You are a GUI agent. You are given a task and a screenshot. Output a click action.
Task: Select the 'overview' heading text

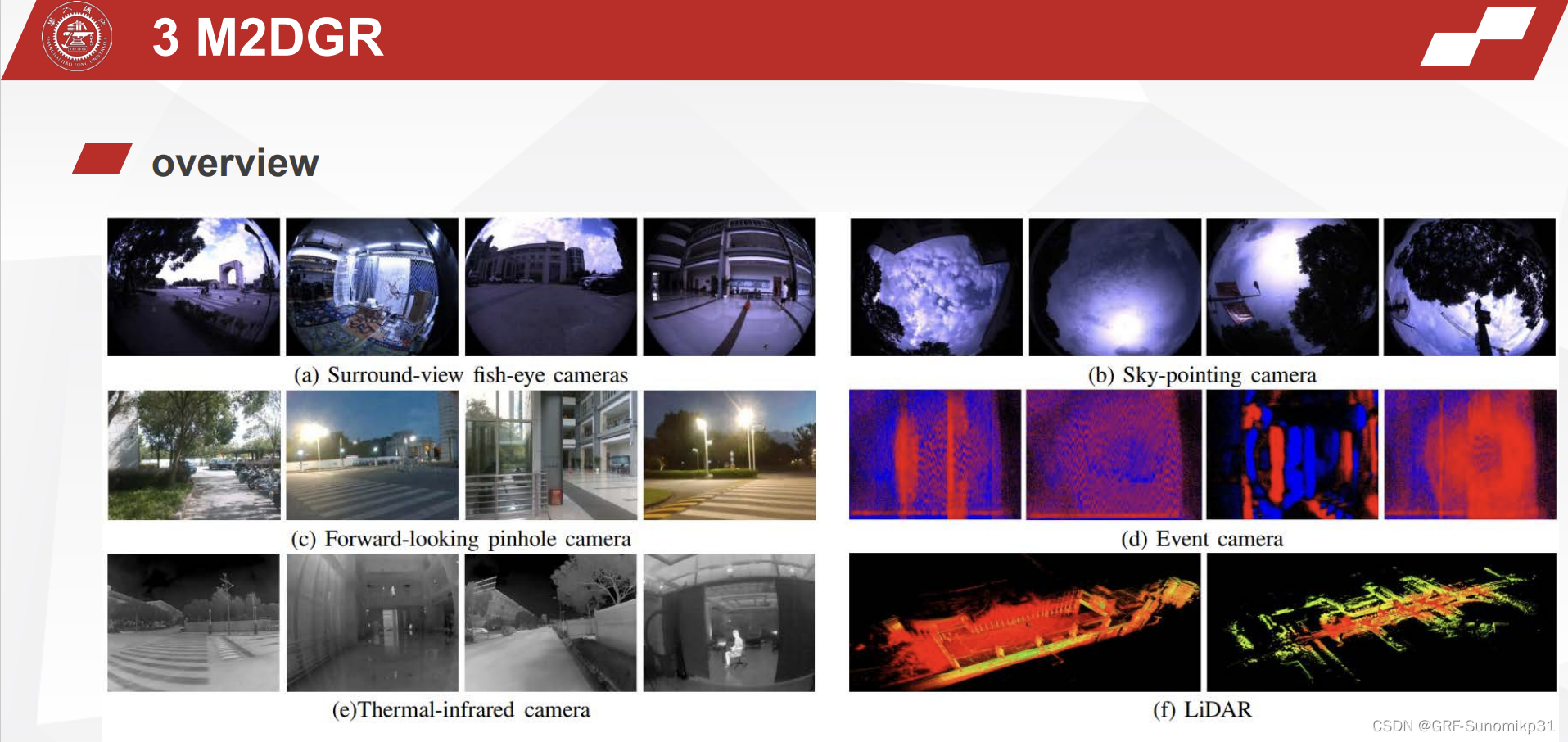pyautogui.click(x=235, y=163)
